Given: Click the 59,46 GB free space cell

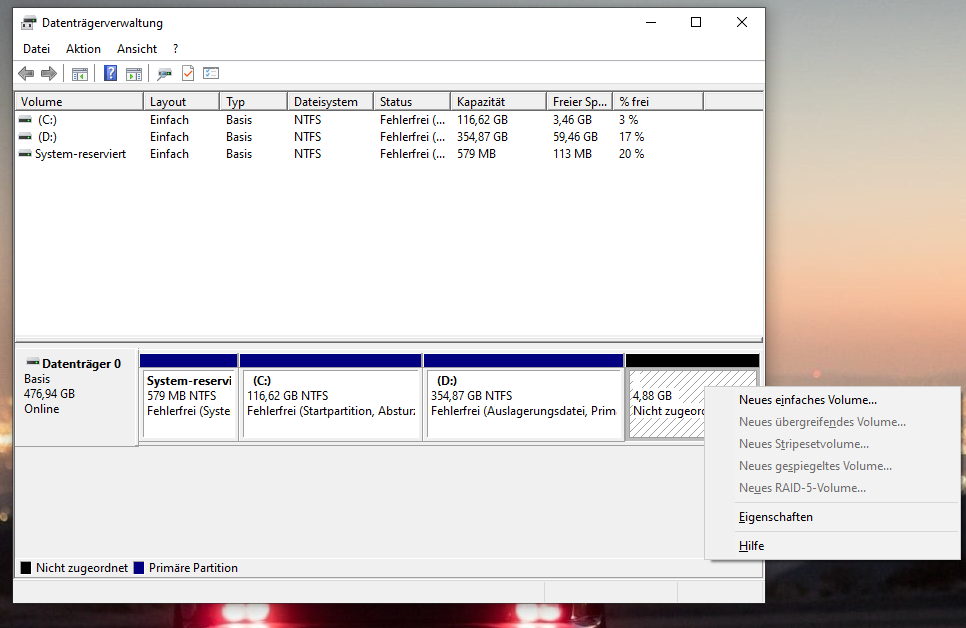Looking at the screenshot, I should tap(575, 137).
